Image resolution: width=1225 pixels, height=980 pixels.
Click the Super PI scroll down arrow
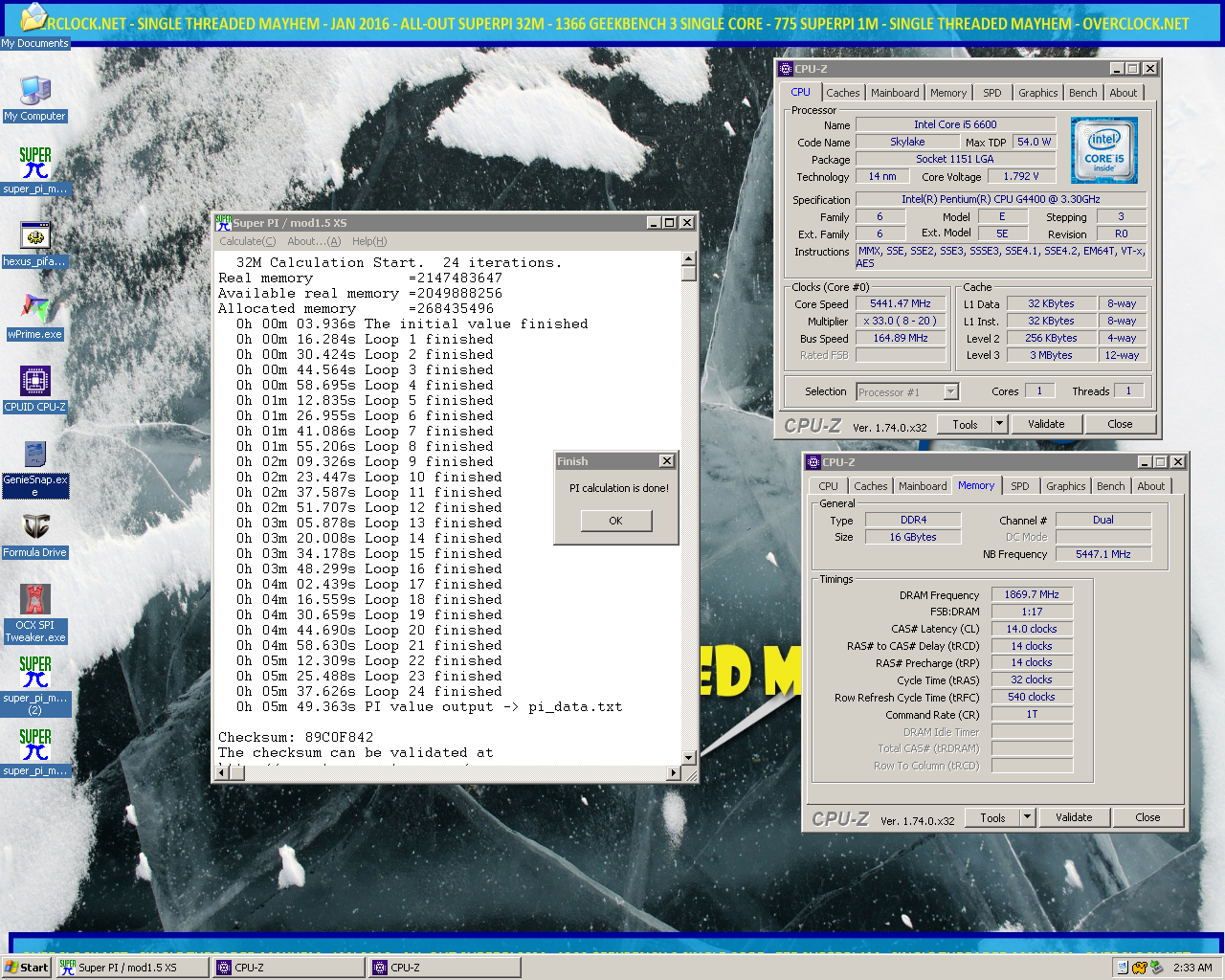coord(688,757)
